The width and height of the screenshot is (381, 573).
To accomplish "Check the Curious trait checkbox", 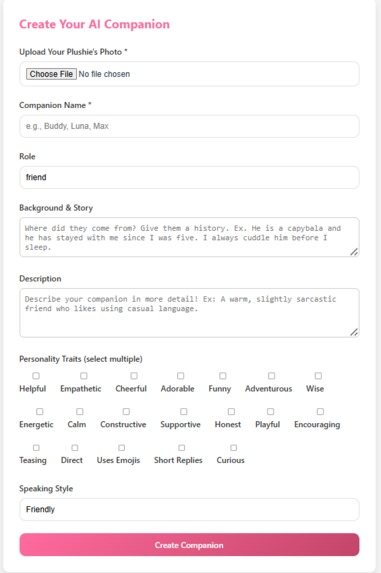I will point(233,448).
